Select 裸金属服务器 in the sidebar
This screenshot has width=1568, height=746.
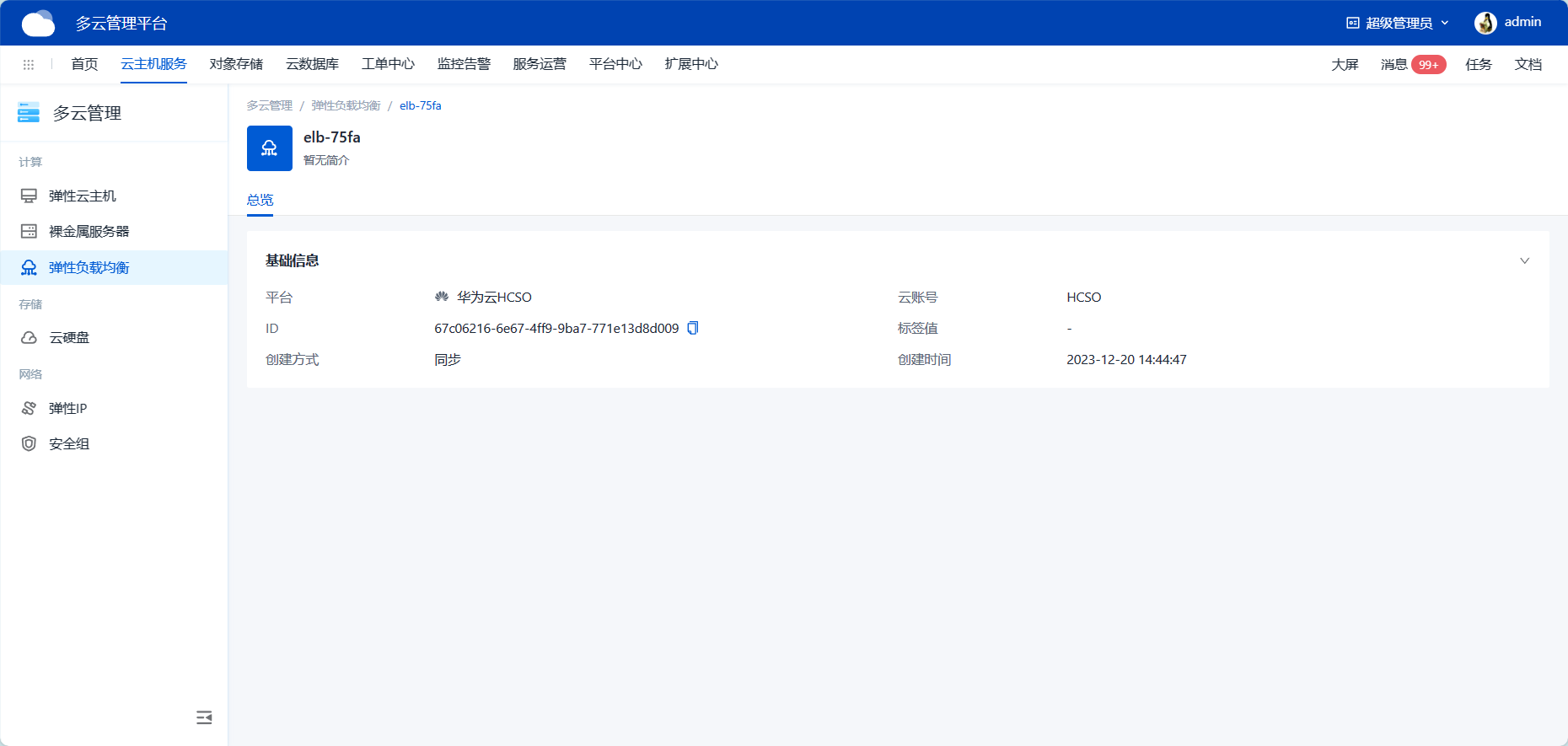[x=114, y=231]
